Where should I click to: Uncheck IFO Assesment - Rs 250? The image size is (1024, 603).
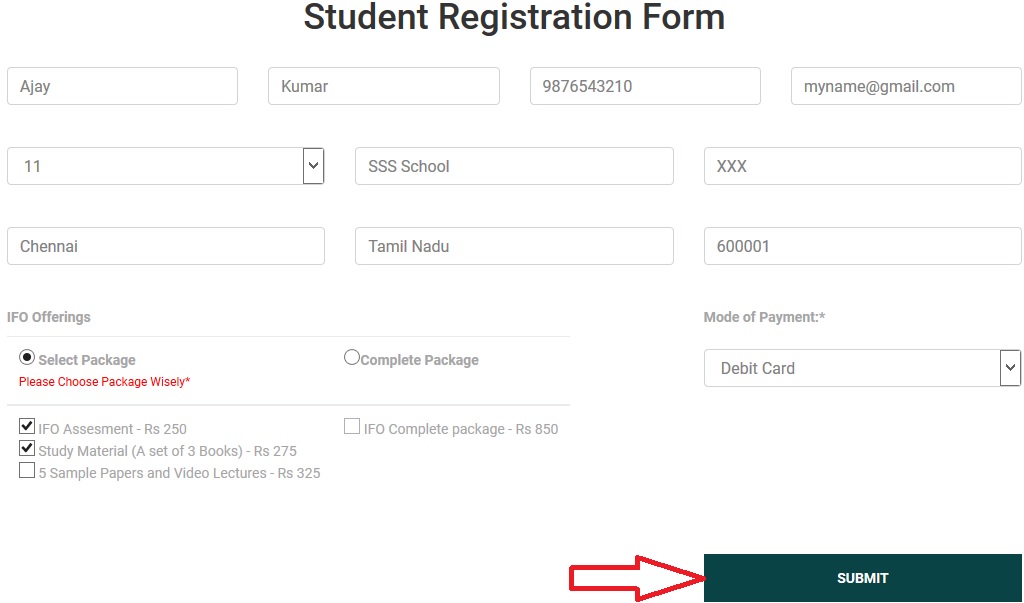(x=27, y=427)
